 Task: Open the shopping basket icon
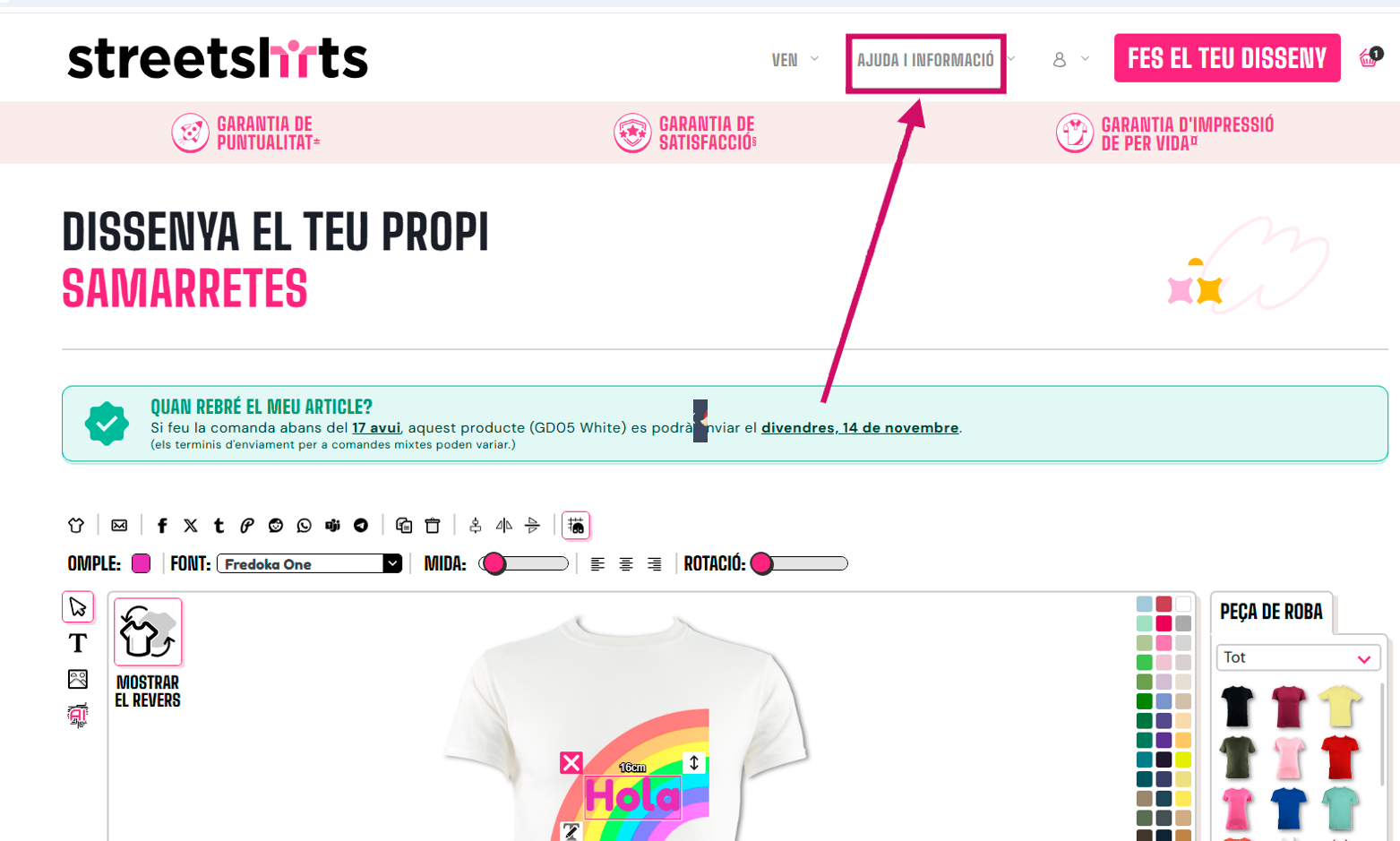click(1370, 57)
